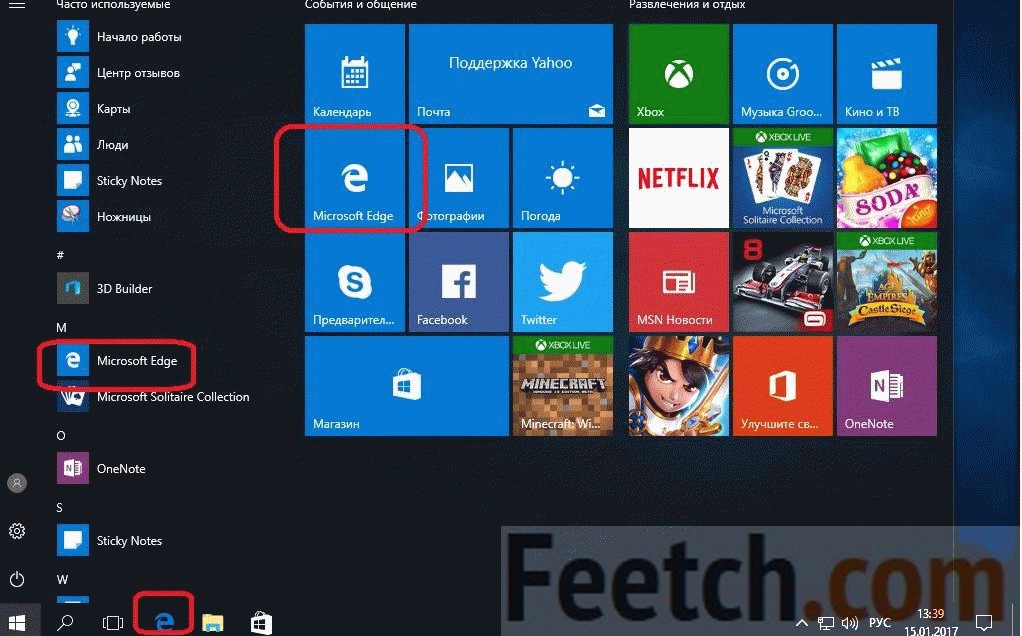Open the Power options button
The height and width of the screenshot is (636, 1022).
(x=17, y=579)
